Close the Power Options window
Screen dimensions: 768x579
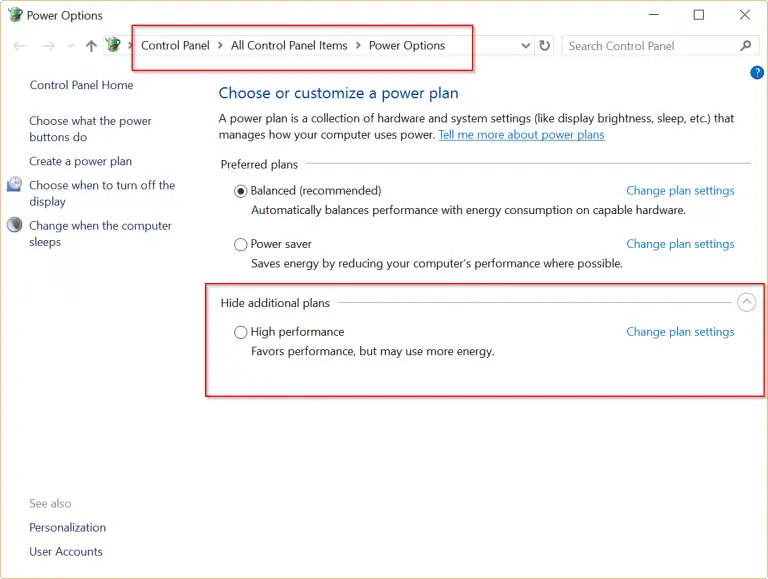744,15
